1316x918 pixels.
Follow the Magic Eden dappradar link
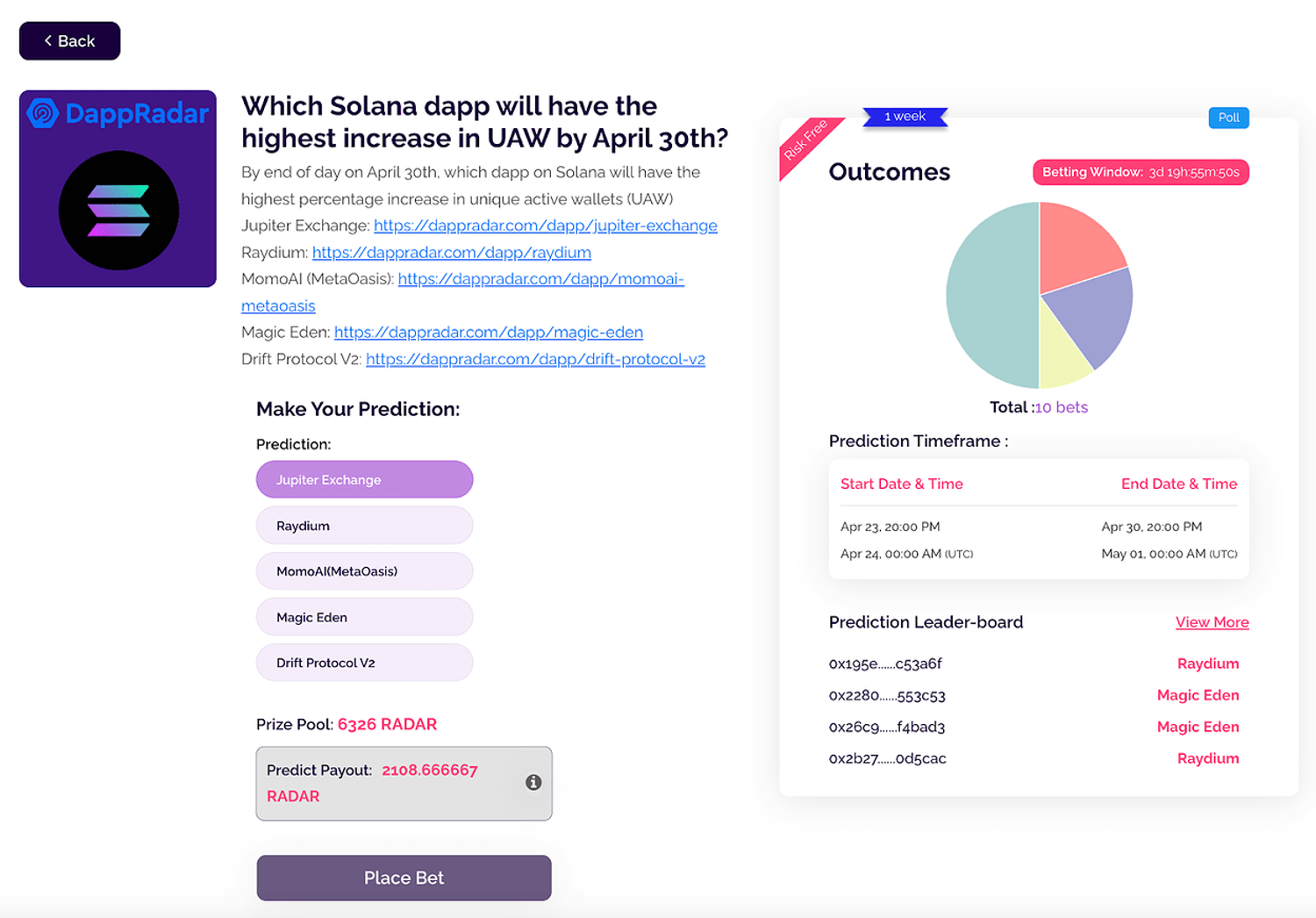coord(488,333)
